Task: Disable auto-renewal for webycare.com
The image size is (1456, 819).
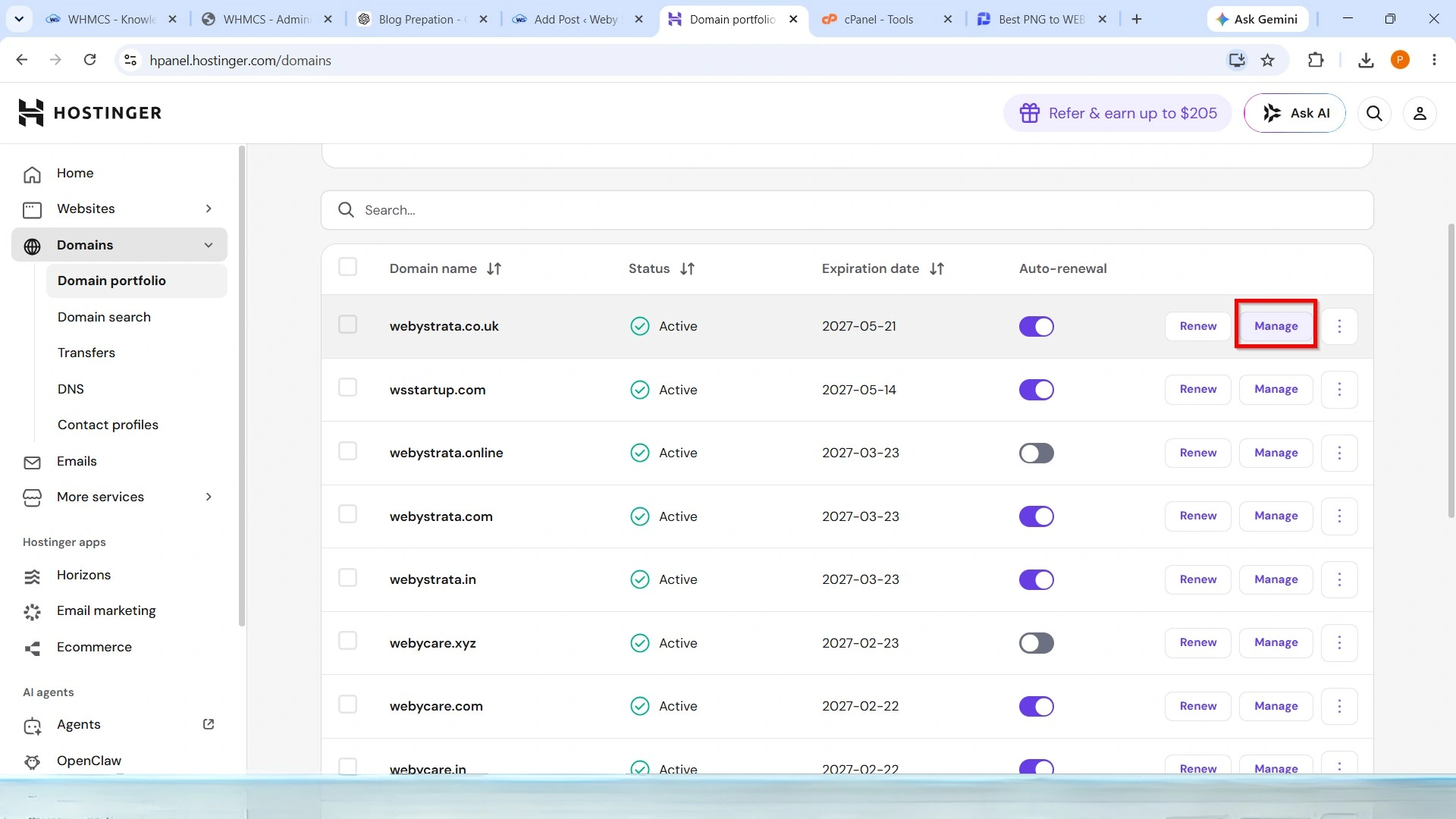Action: tap(1036, 707)
